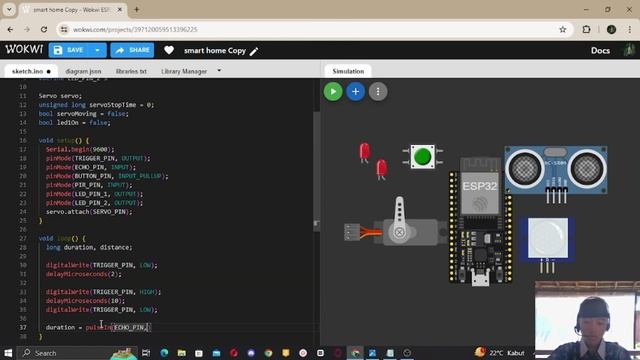Screen dimensions: 640x360
Task: Expand the file tabs dropdown arrow
Action: click(219, 71)
